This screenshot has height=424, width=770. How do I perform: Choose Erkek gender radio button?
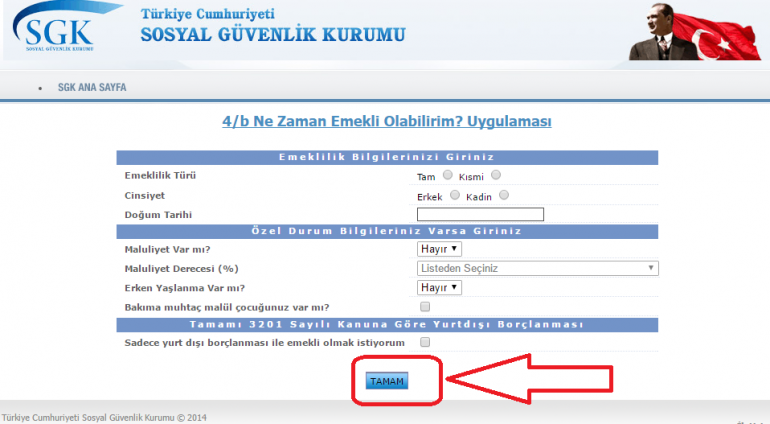tap(455, 195)
